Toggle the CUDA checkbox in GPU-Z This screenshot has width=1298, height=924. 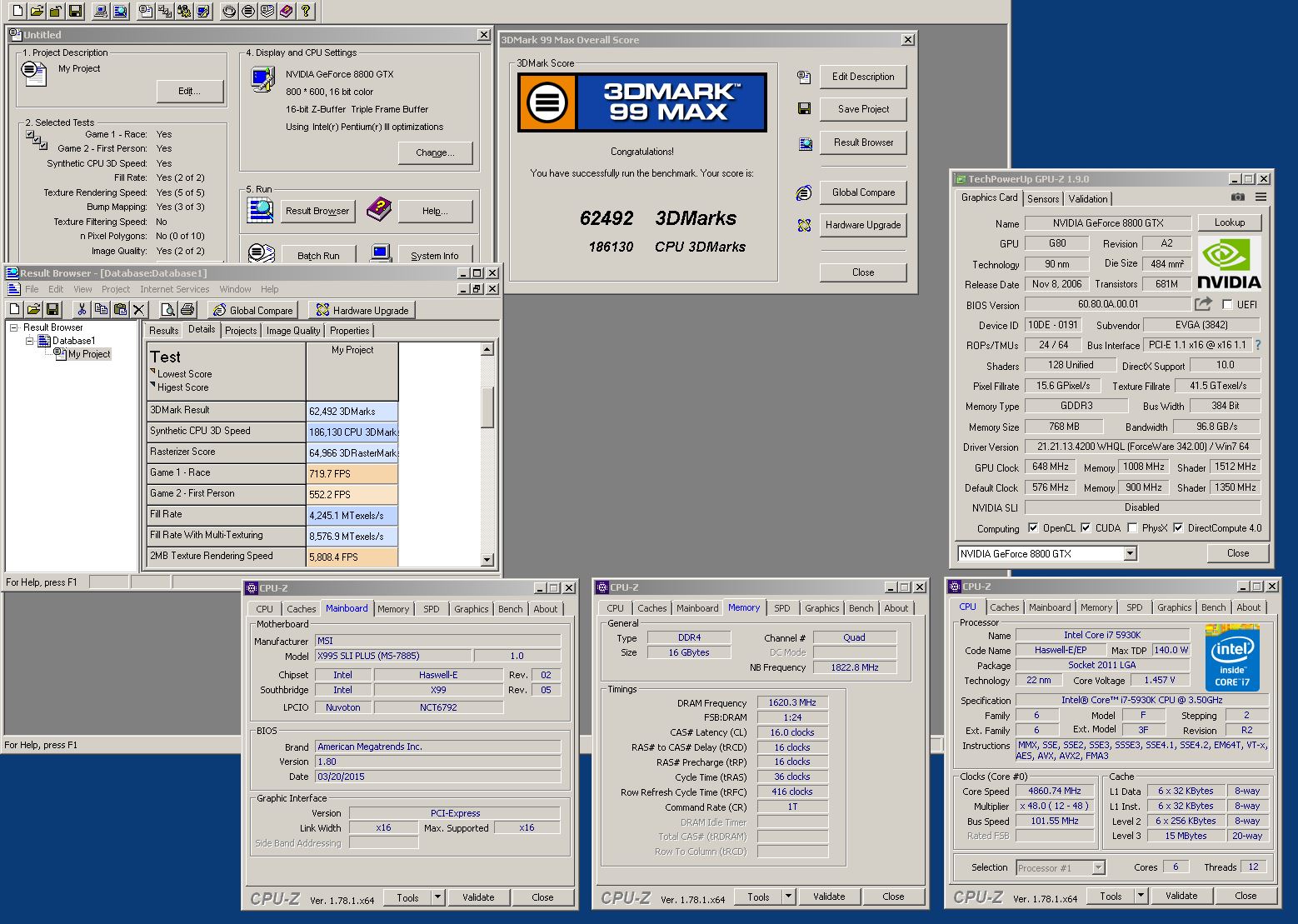coord(1086,527)
